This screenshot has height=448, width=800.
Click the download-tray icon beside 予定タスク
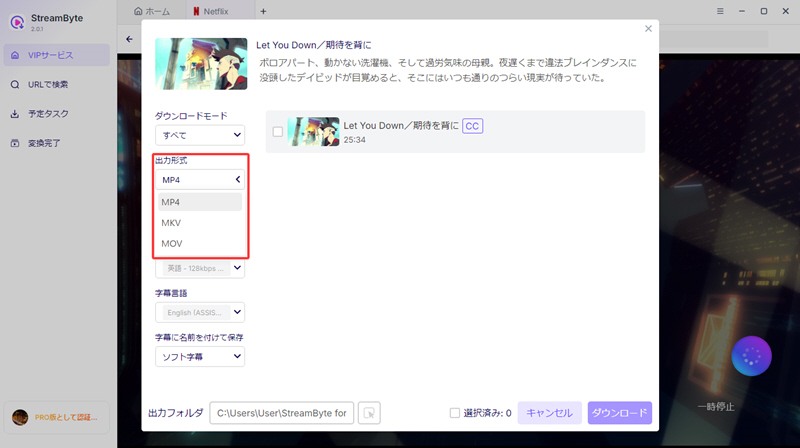(15, 114)
